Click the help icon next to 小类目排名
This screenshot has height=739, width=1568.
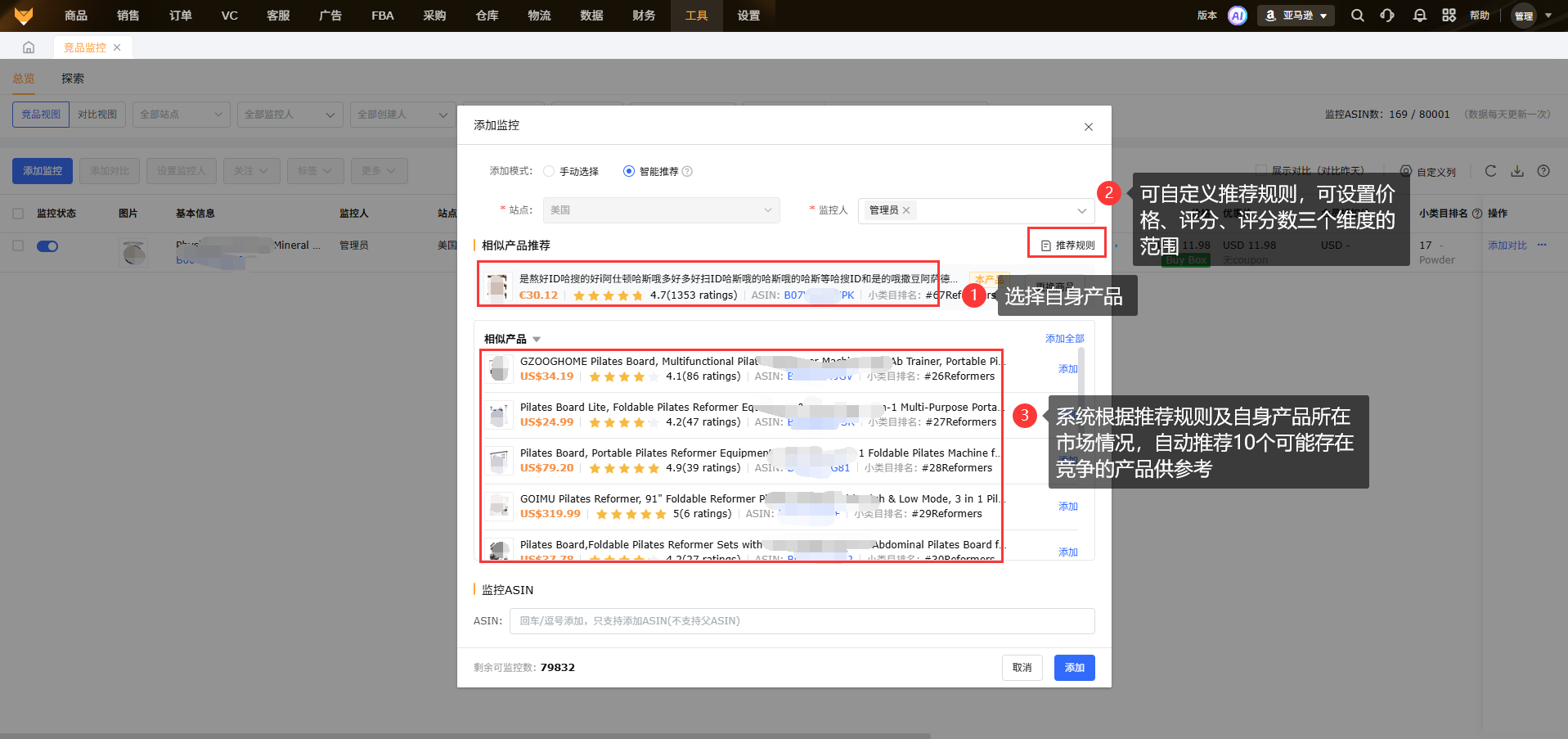[1477, 214]
